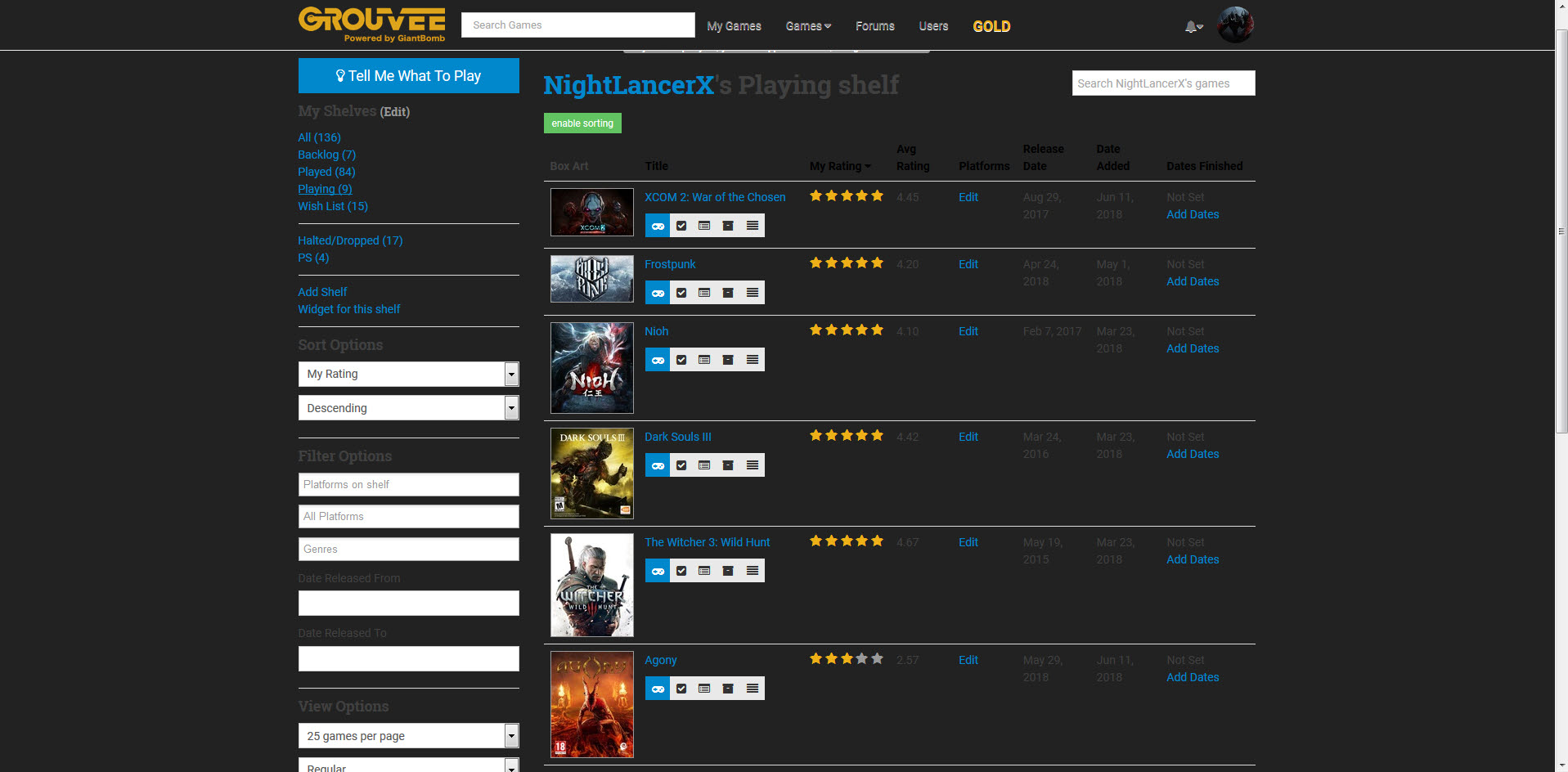This screenshot has height=772, width=1568.
Task: Sort by the My Rating column header
Action: point(840,166)
